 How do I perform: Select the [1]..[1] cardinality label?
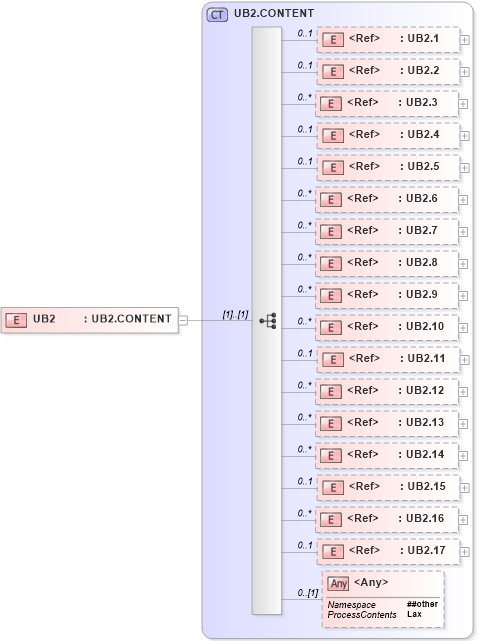coord(235,314)
